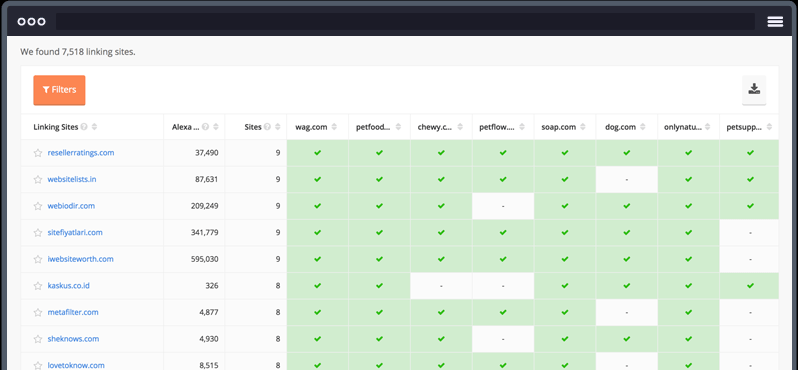Click the 'We found 7,518 linking sites' text
The image size is (798, 370).
[78, 51]
